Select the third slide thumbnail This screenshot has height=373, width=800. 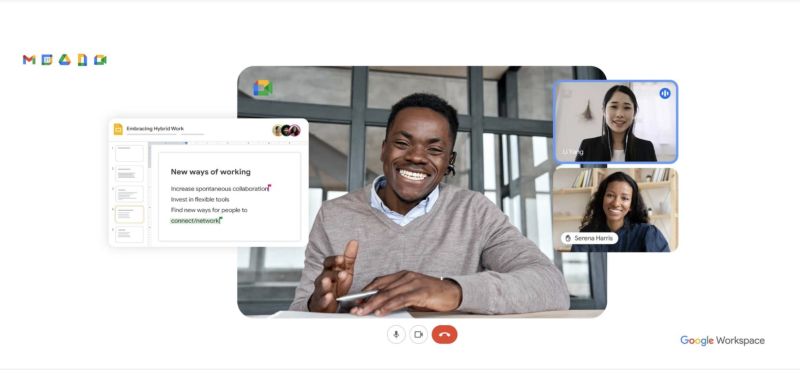point(129,194)
